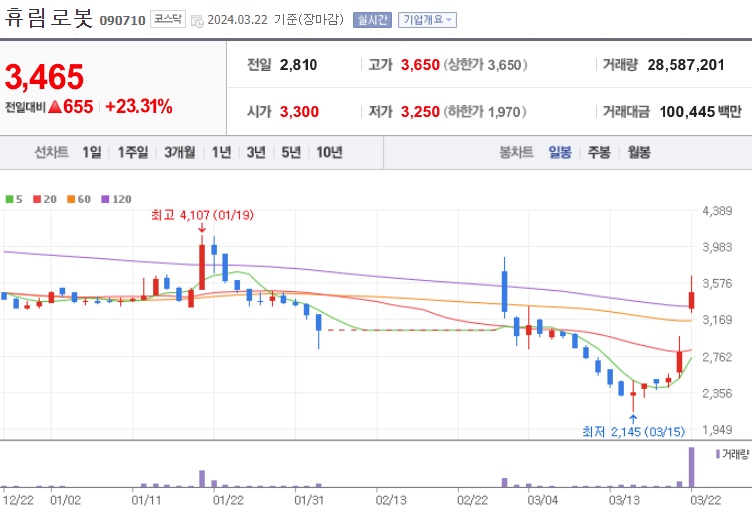Click the 최고 4,107 (01/19) high marker
The width and height of the screenshot is (752, 514).
pos(202,215)
